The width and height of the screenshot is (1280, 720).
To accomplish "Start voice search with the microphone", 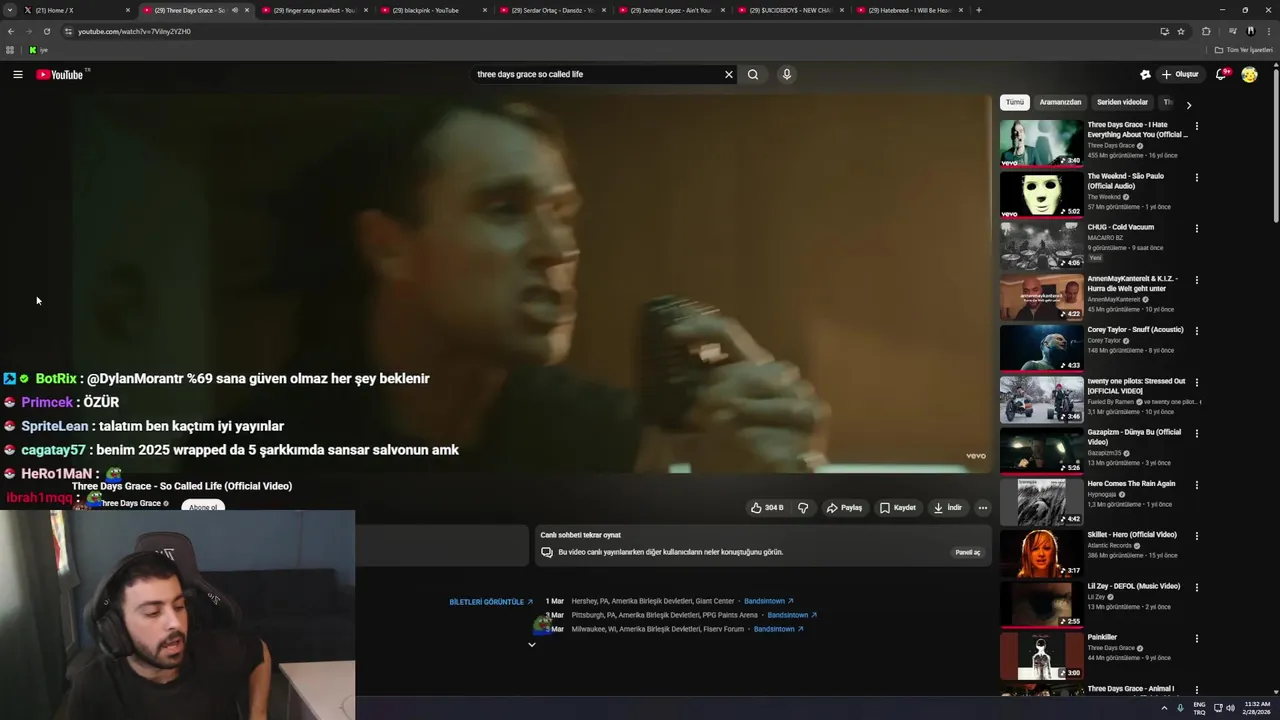I will (787, 74).
